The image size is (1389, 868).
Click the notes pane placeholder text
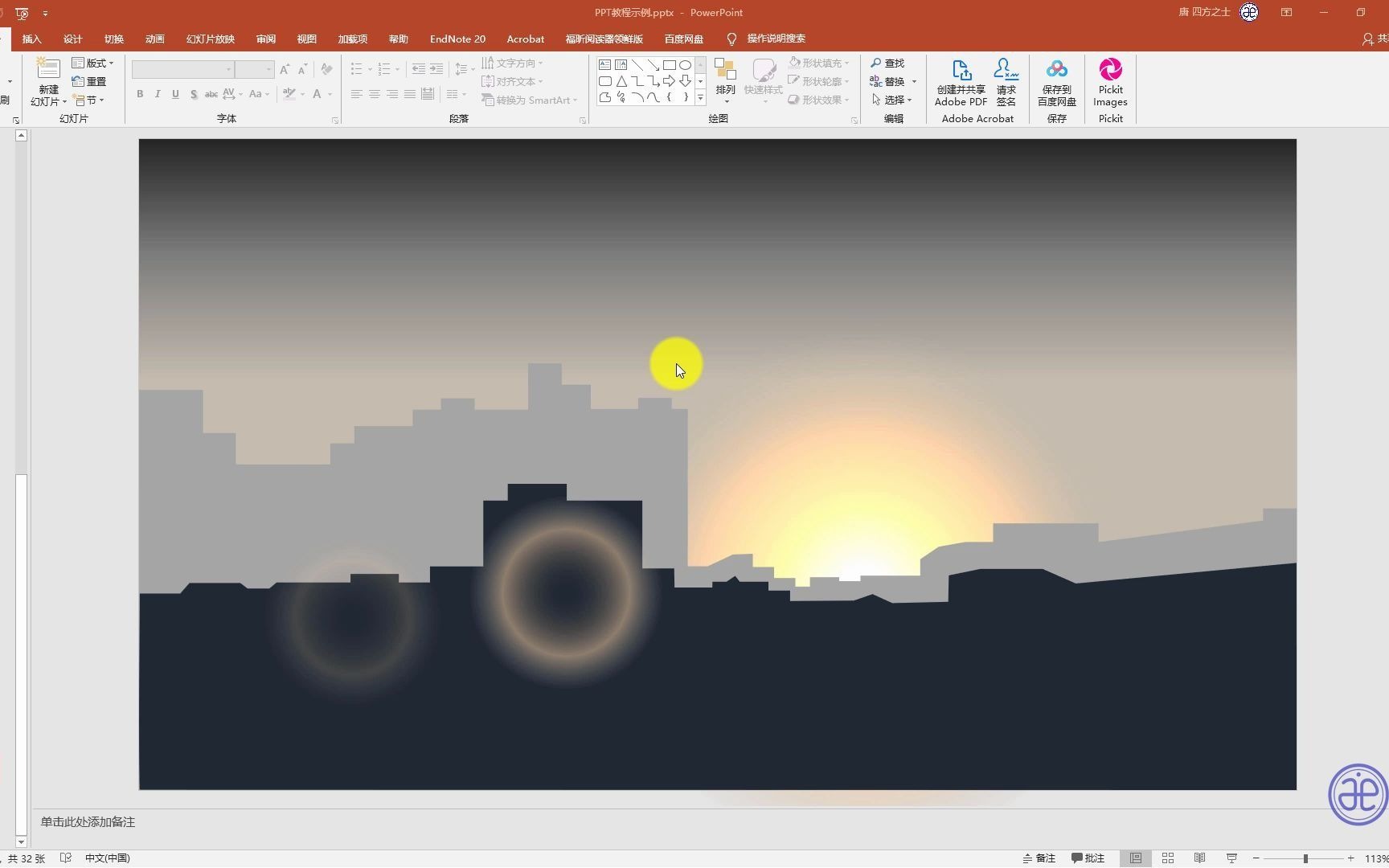(x=88, y=821)
